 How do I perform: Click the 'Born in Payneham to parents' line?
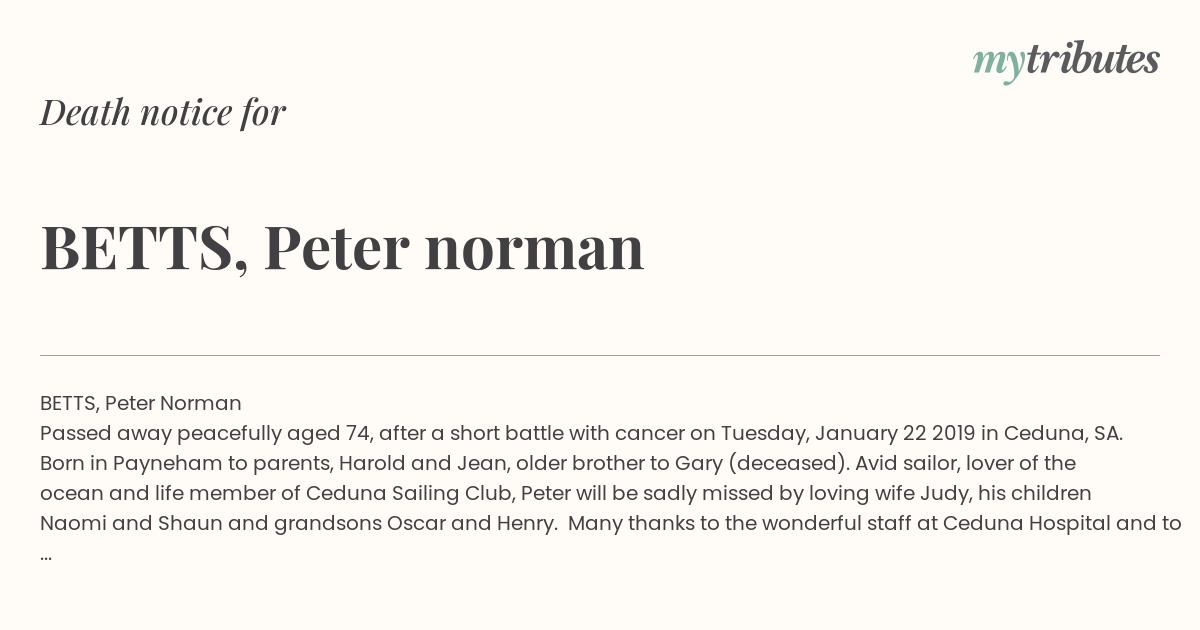(558, 463)
